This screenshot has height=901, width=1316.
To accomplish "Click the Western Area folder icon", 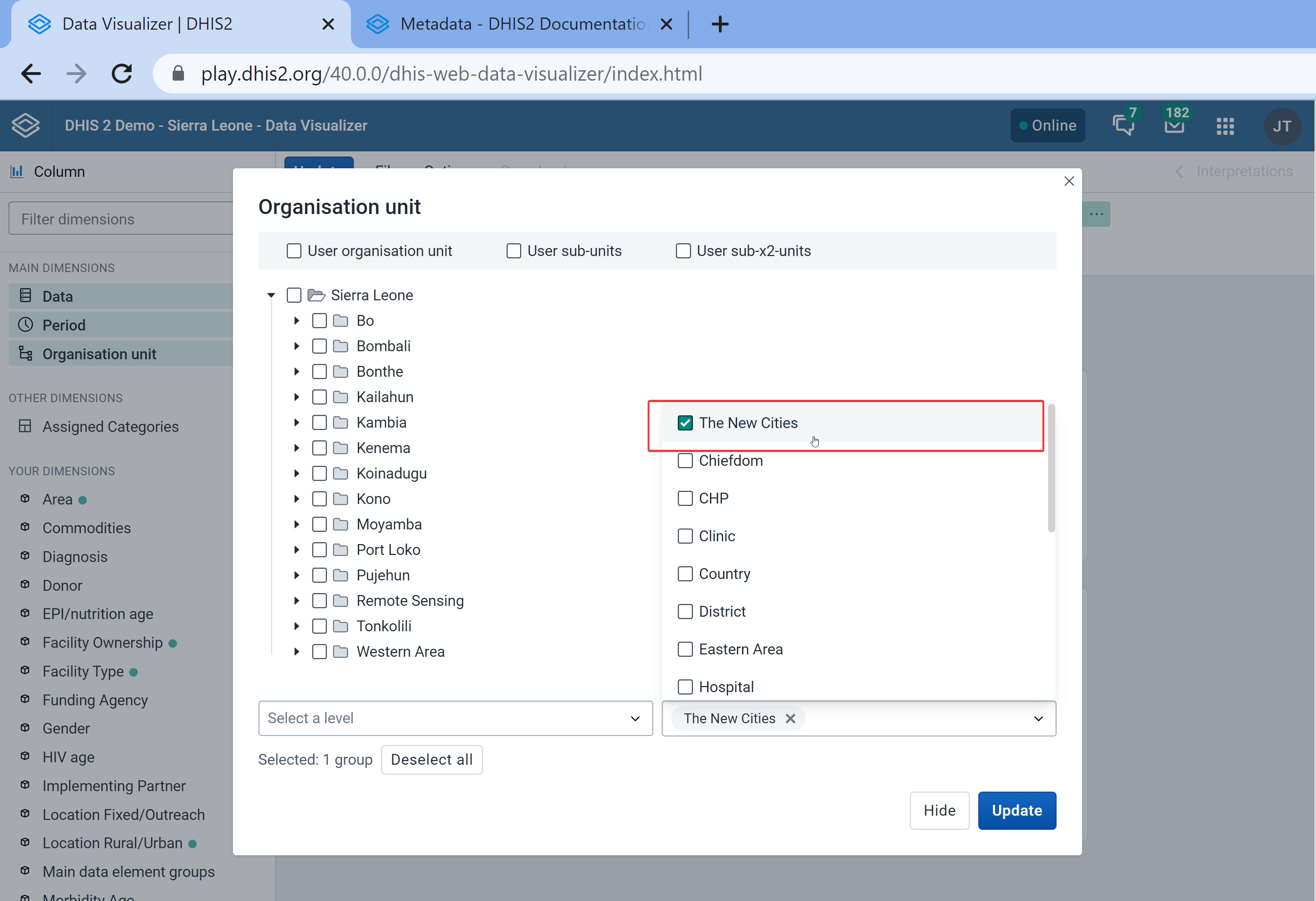I will 341,652.
